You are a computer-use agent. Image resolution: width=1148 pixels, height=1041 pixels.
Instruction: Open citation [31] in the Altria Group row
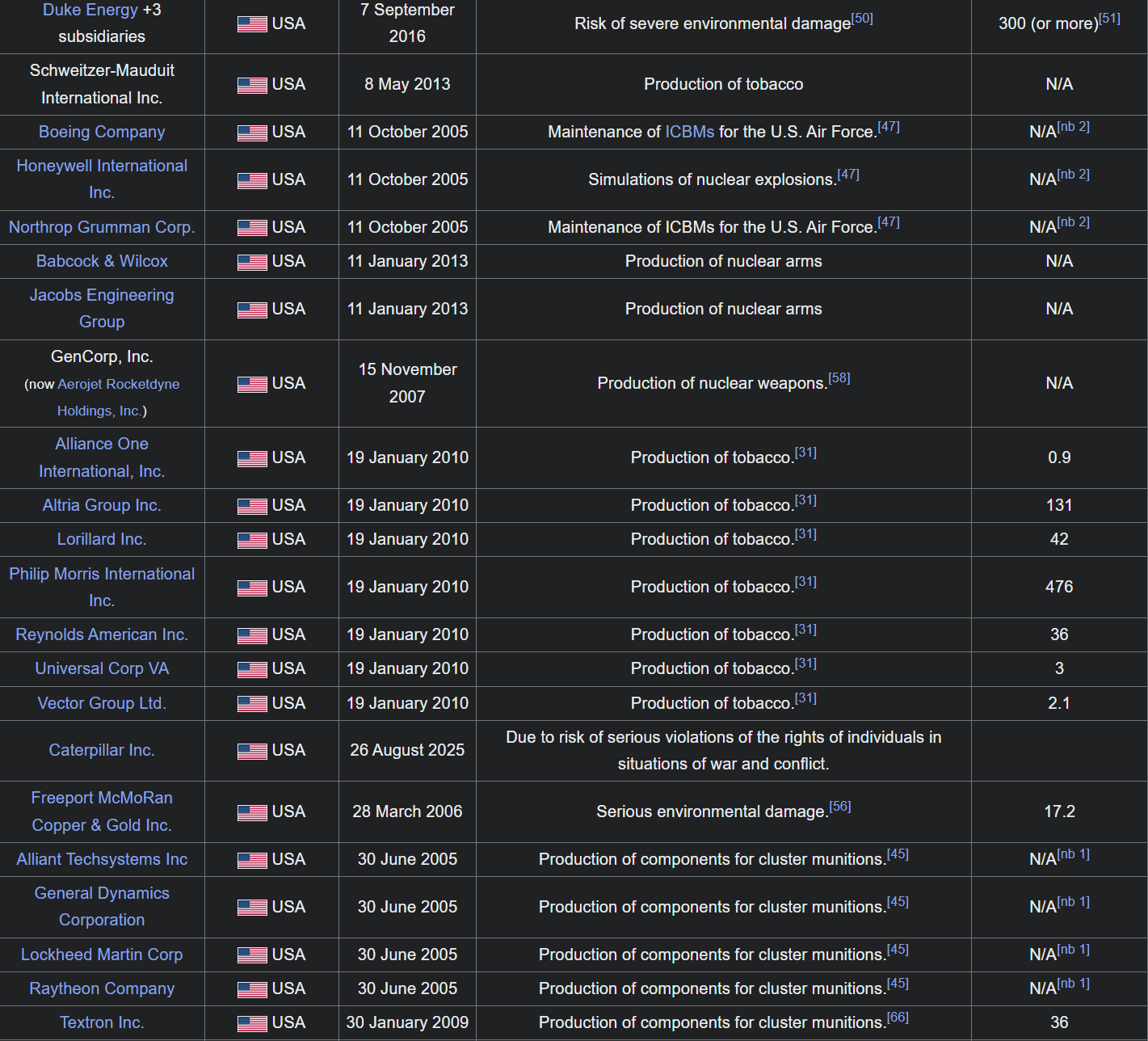805,499
